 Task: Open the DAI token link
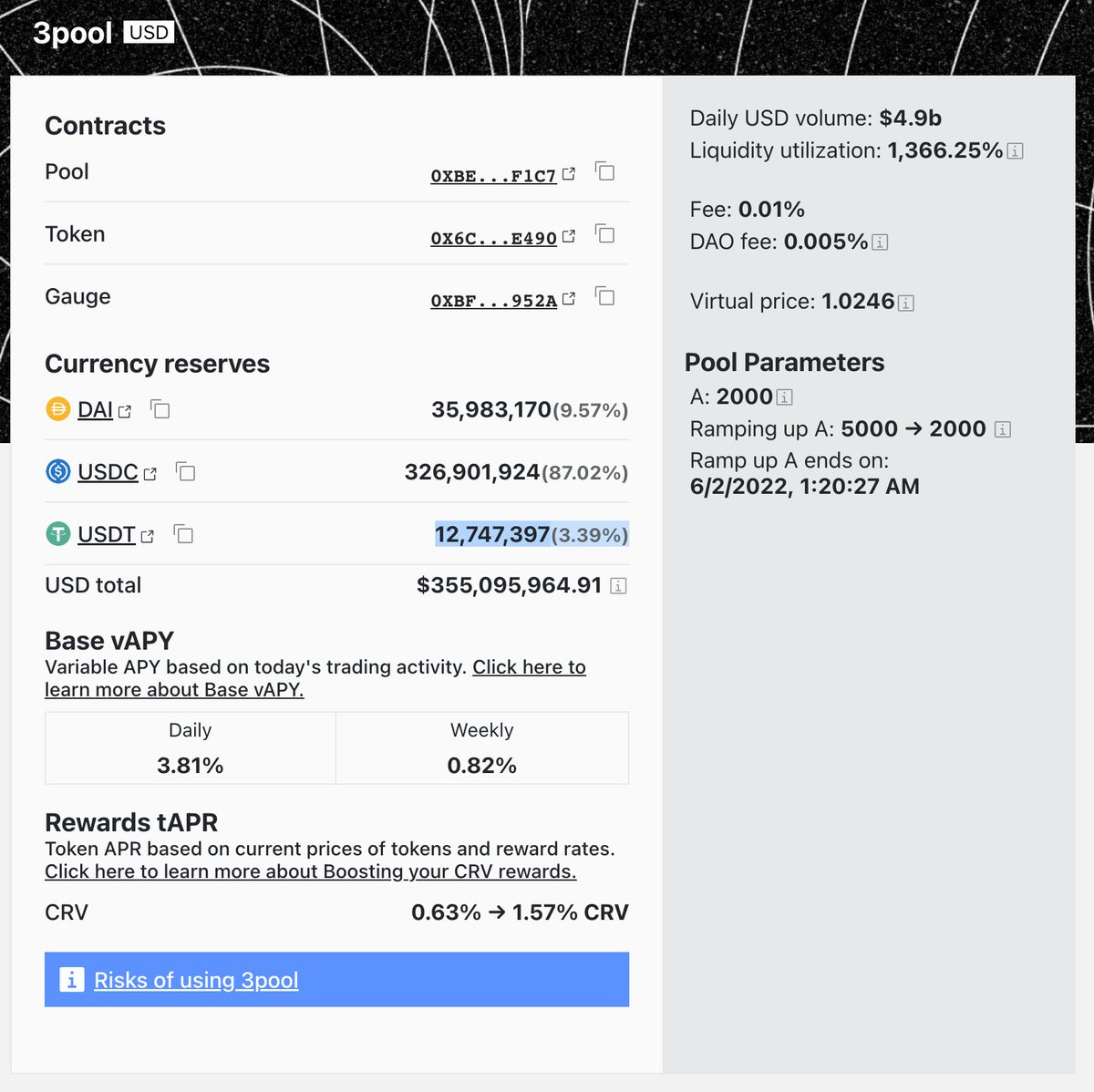pyautogui.click(x=96, y=410)
